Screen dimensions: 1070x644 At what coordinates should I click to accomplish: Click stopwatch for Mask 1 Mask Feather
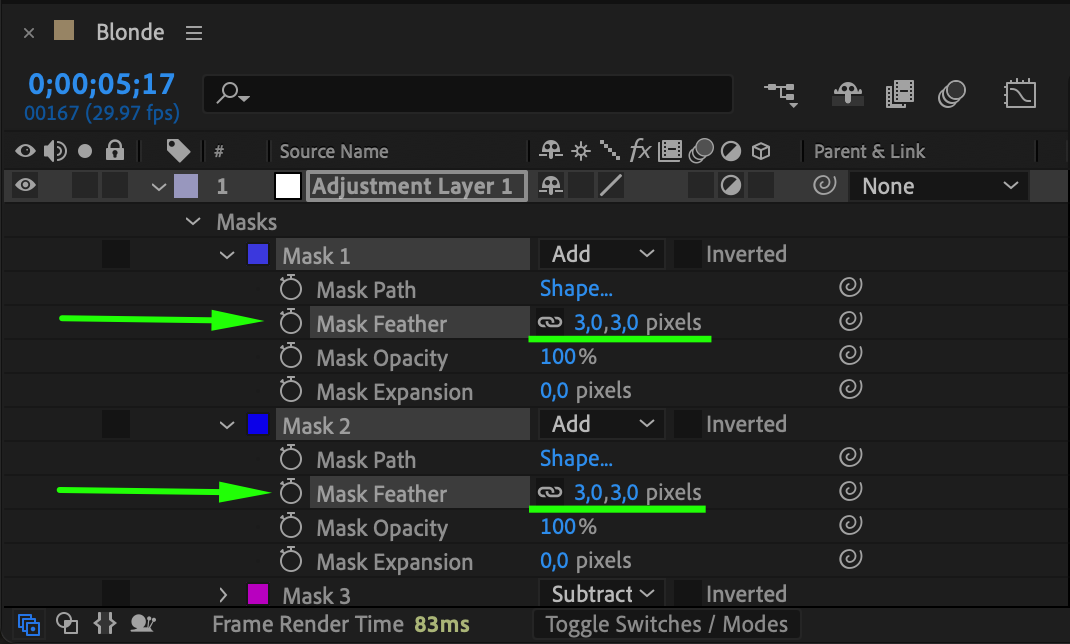tap(291, 323)
